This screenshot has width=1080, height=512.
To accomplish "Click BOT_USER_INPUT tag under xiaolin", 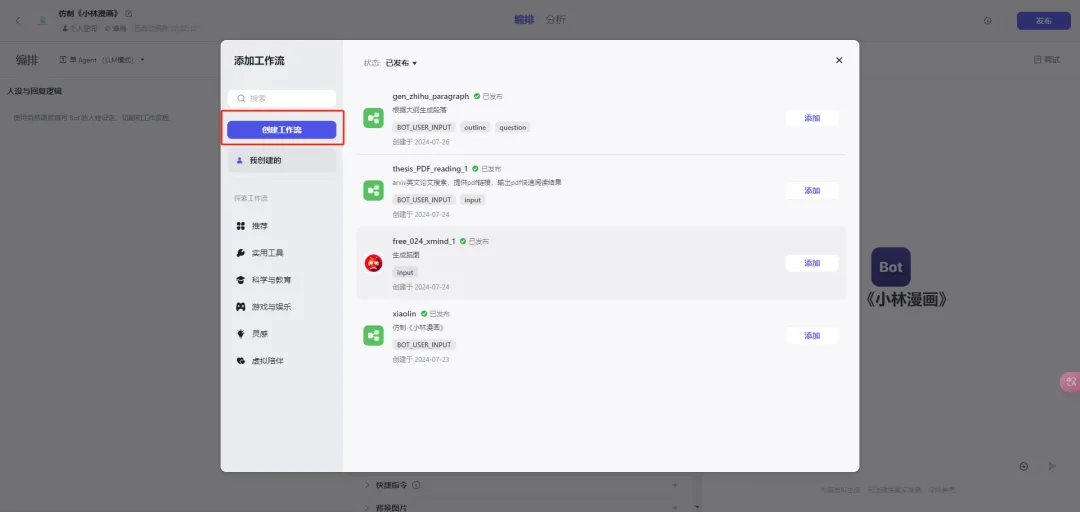I will tap(424, 345).
